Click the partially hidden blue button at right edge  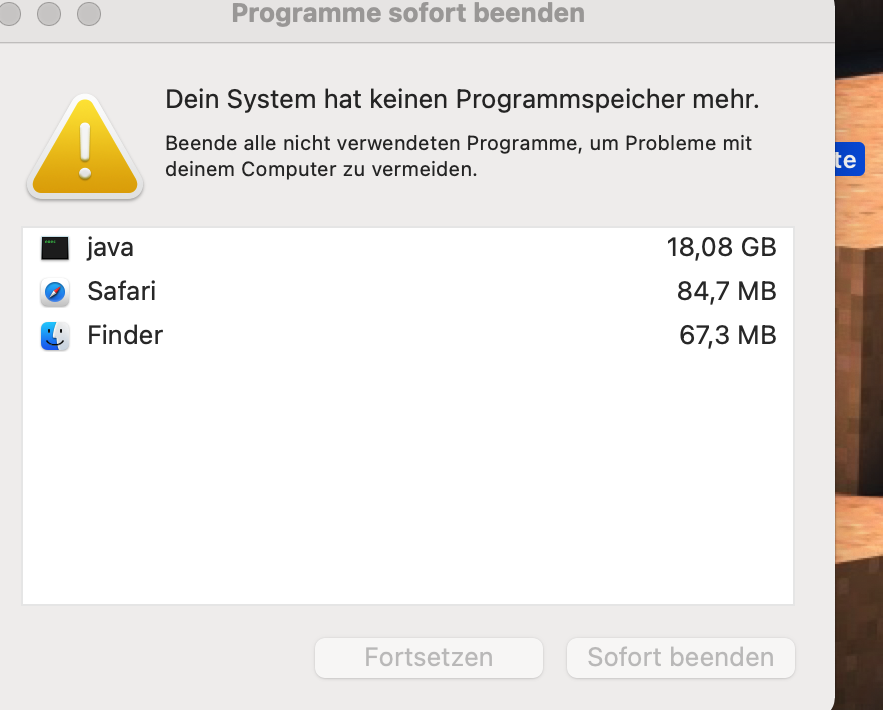(848, 160)
